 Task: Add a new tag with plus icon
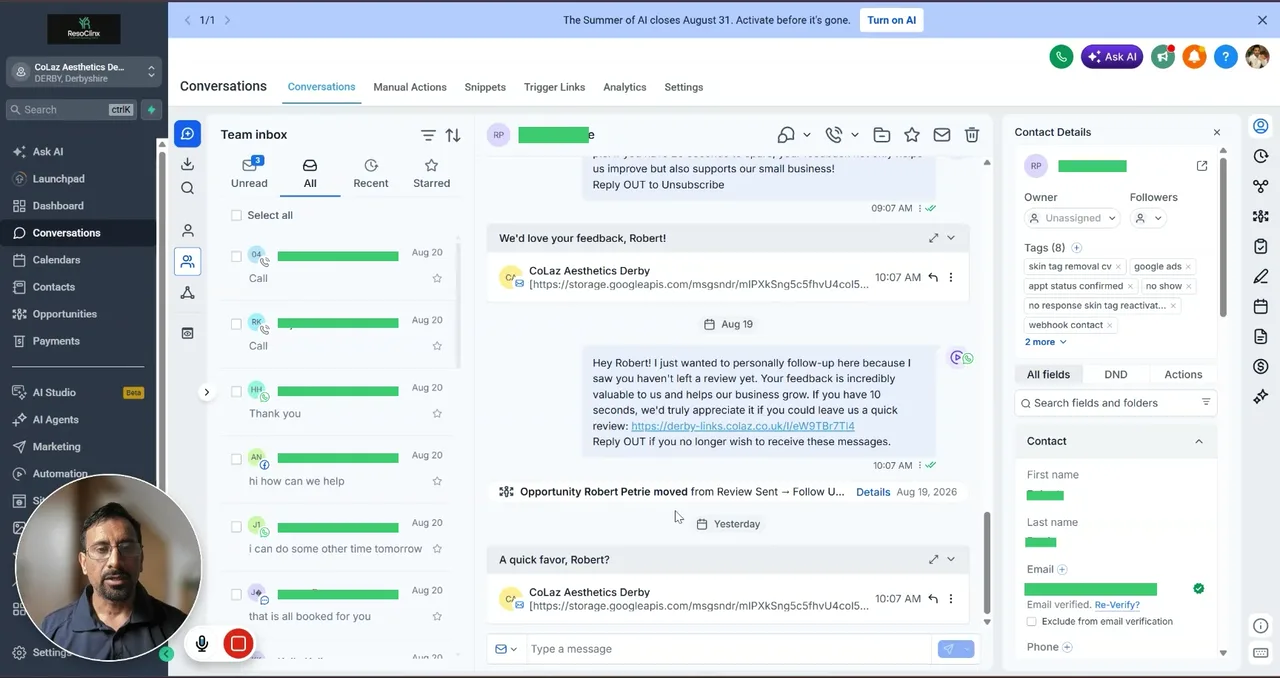click(x=1077, y=248)
